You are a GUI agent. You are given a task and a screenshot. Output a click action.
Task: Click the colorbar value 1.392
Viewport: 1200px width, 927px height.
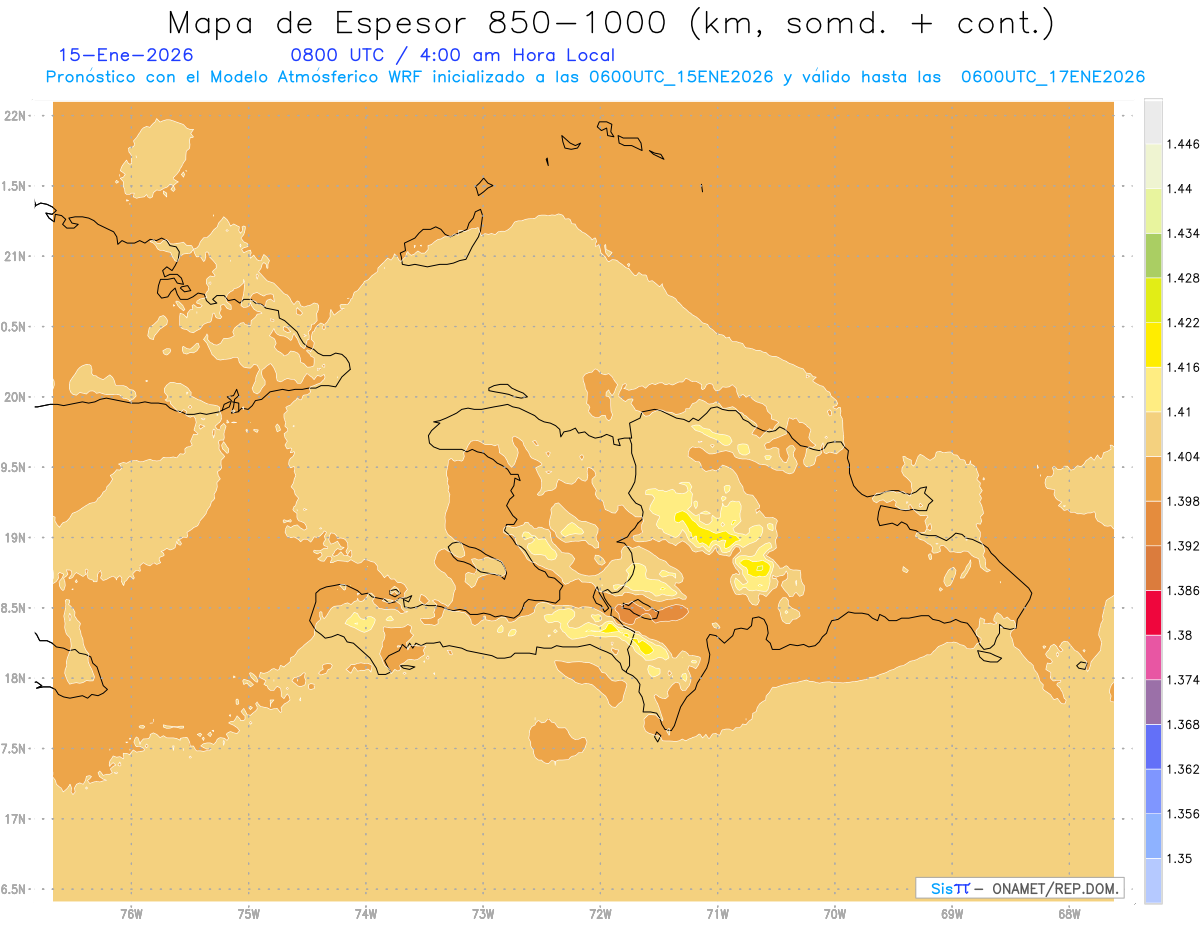click(x=1183, y=546)
